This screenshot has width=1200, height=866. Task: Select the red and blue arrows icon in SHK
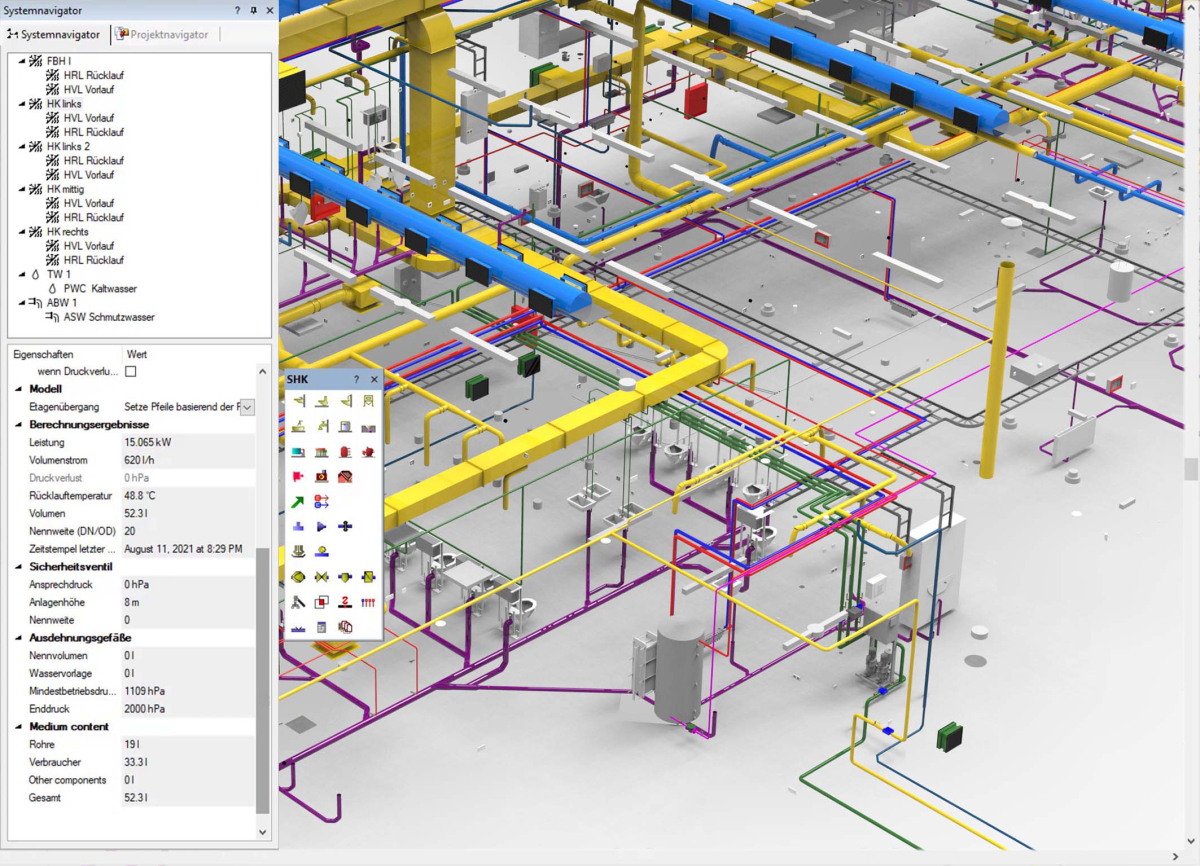click(x=321, y=502)
